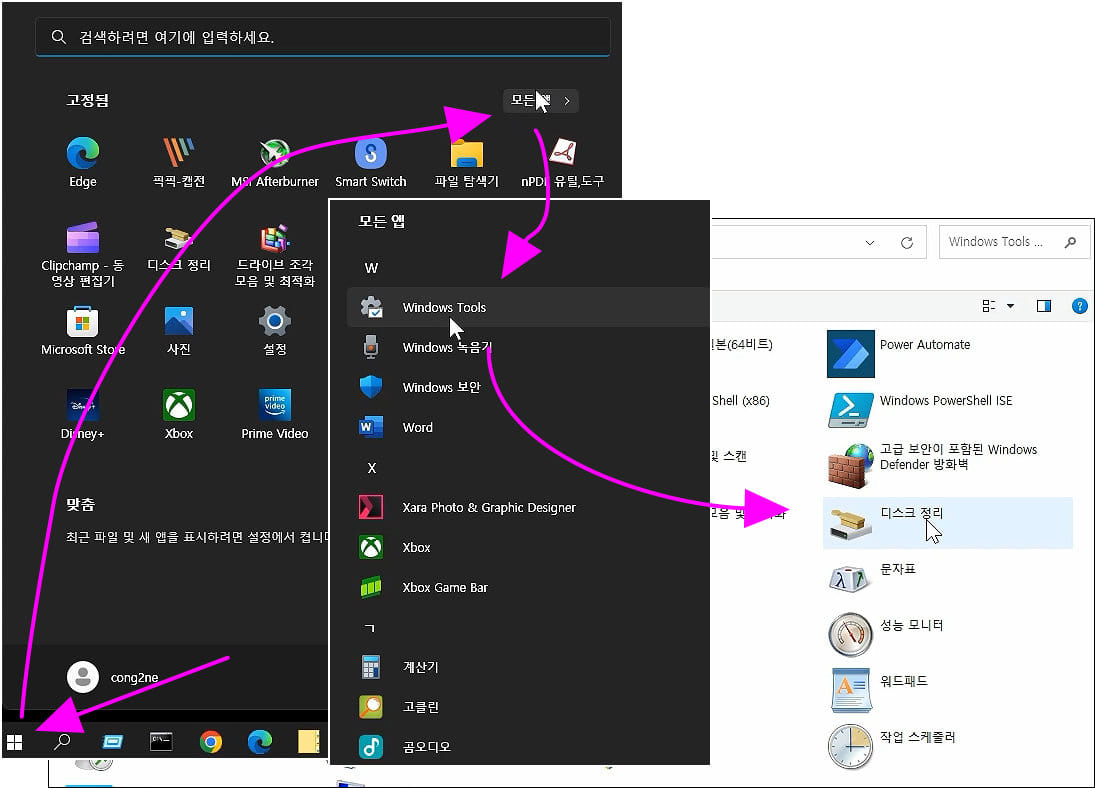Viewport: 1095px width, 788px height.
Task: Open command prompt from taskbar
Action: pyautogui.click(x=161, y=742)
